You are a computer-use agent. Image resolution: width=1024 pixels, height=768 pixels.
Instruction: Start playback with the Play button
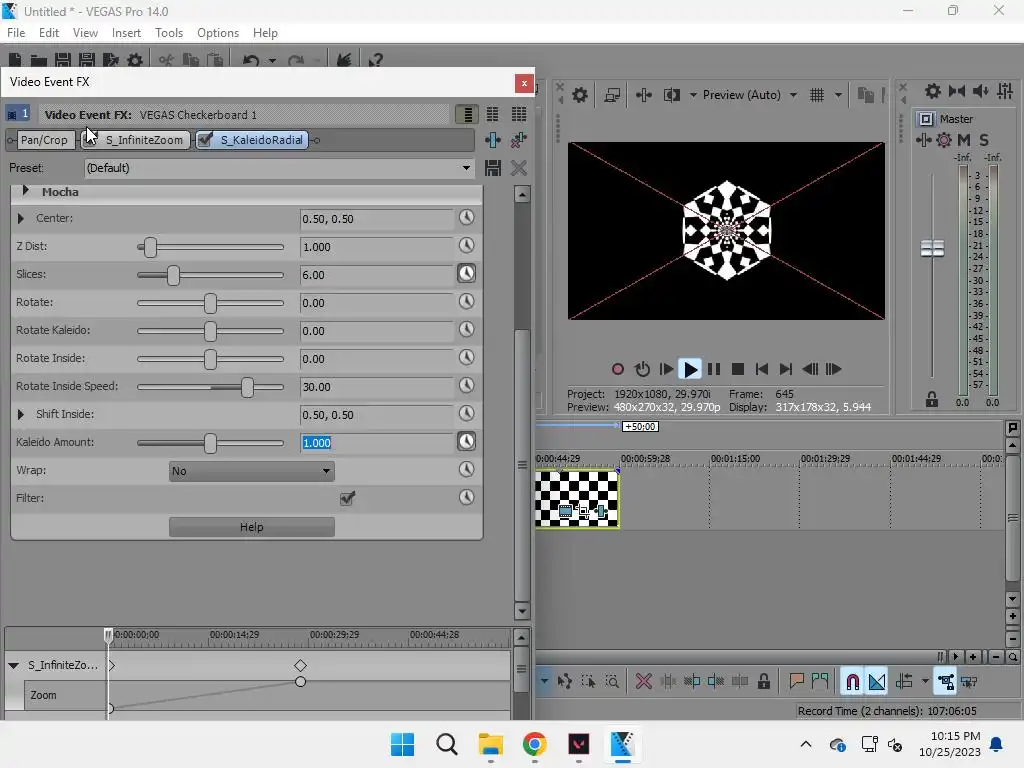point(690,369)
